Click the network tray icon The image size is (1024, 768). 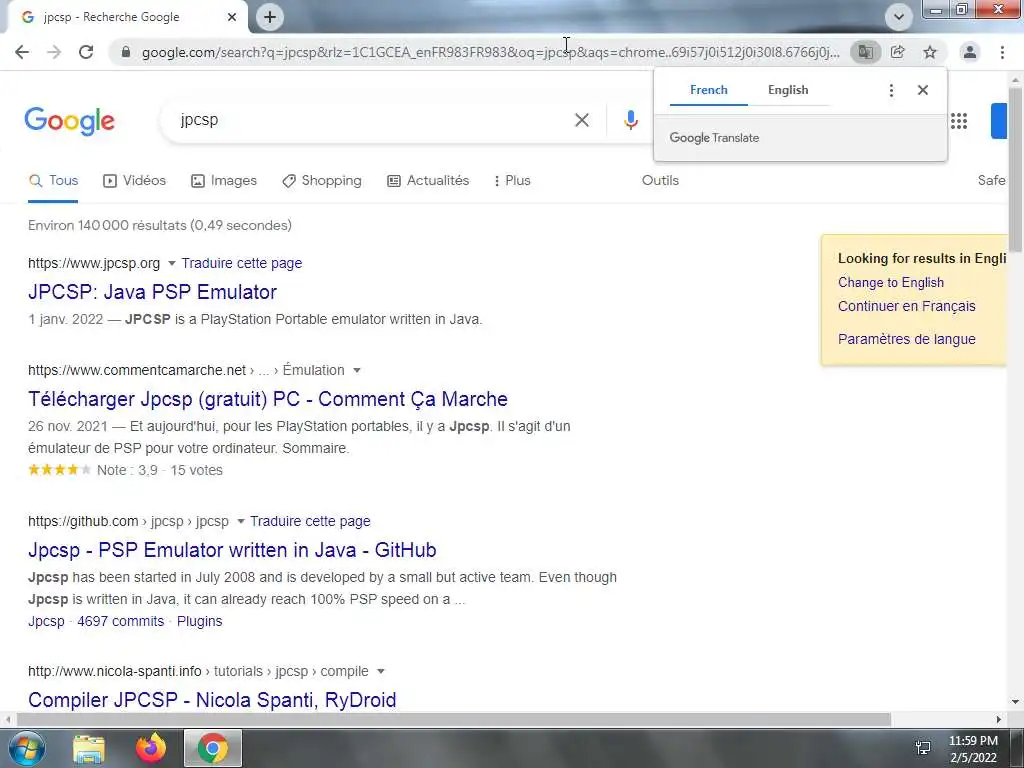click(923, 748)
